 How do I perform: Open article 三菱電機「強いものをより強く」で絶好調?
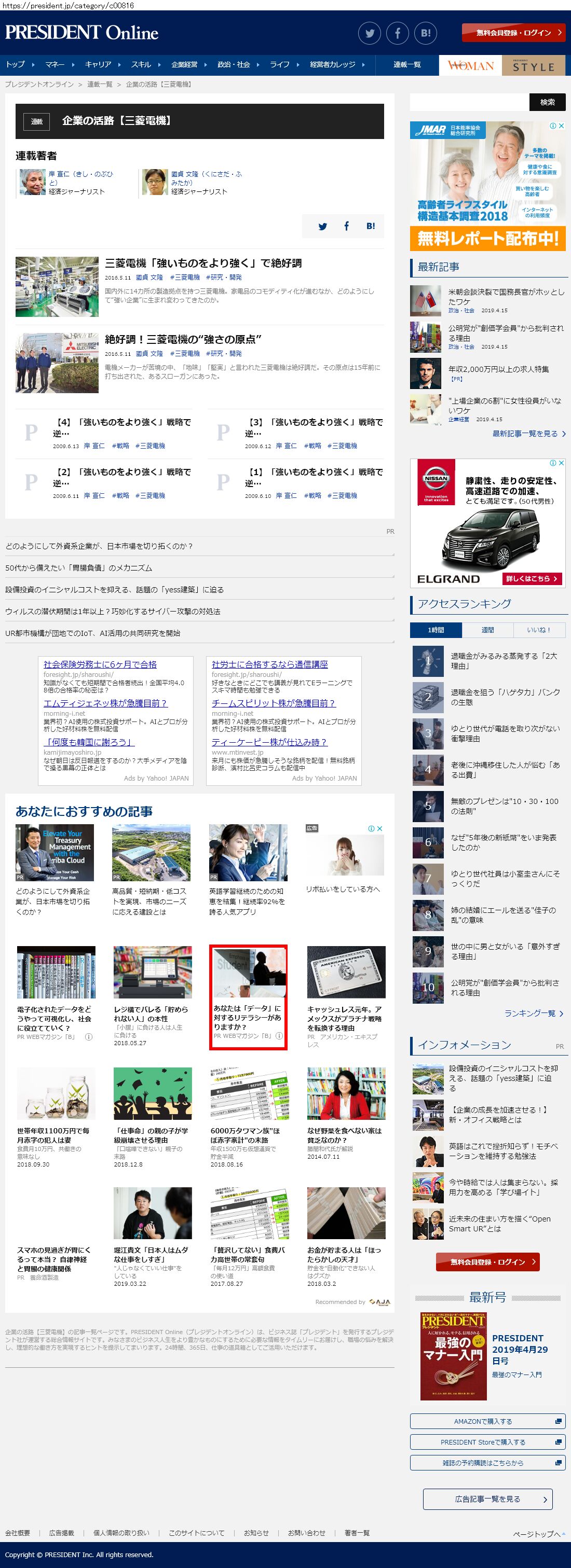203,263
